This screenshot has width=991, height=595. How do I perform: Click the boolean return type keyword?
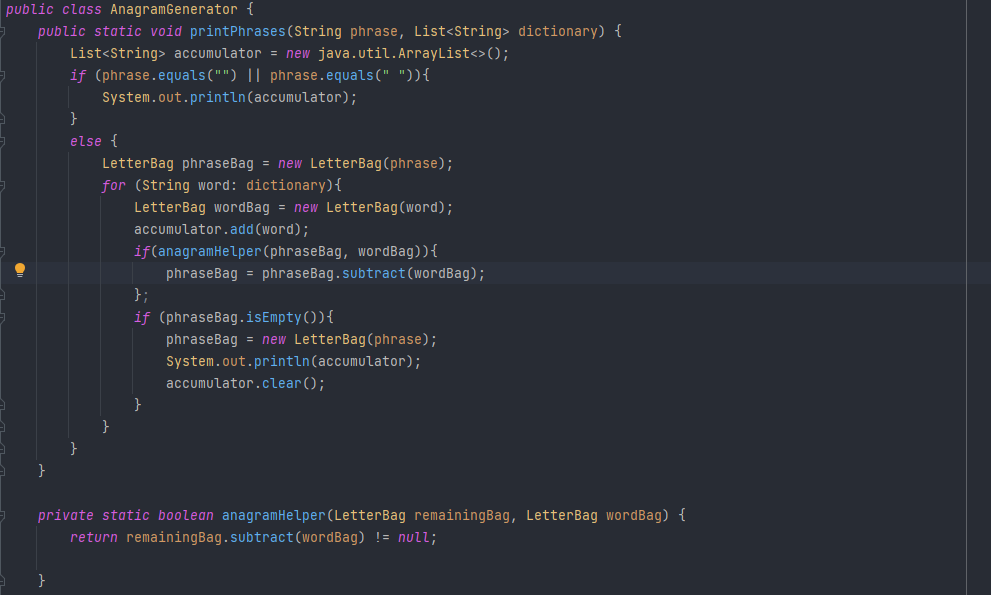pyautogui.click(x=185, y=515)
